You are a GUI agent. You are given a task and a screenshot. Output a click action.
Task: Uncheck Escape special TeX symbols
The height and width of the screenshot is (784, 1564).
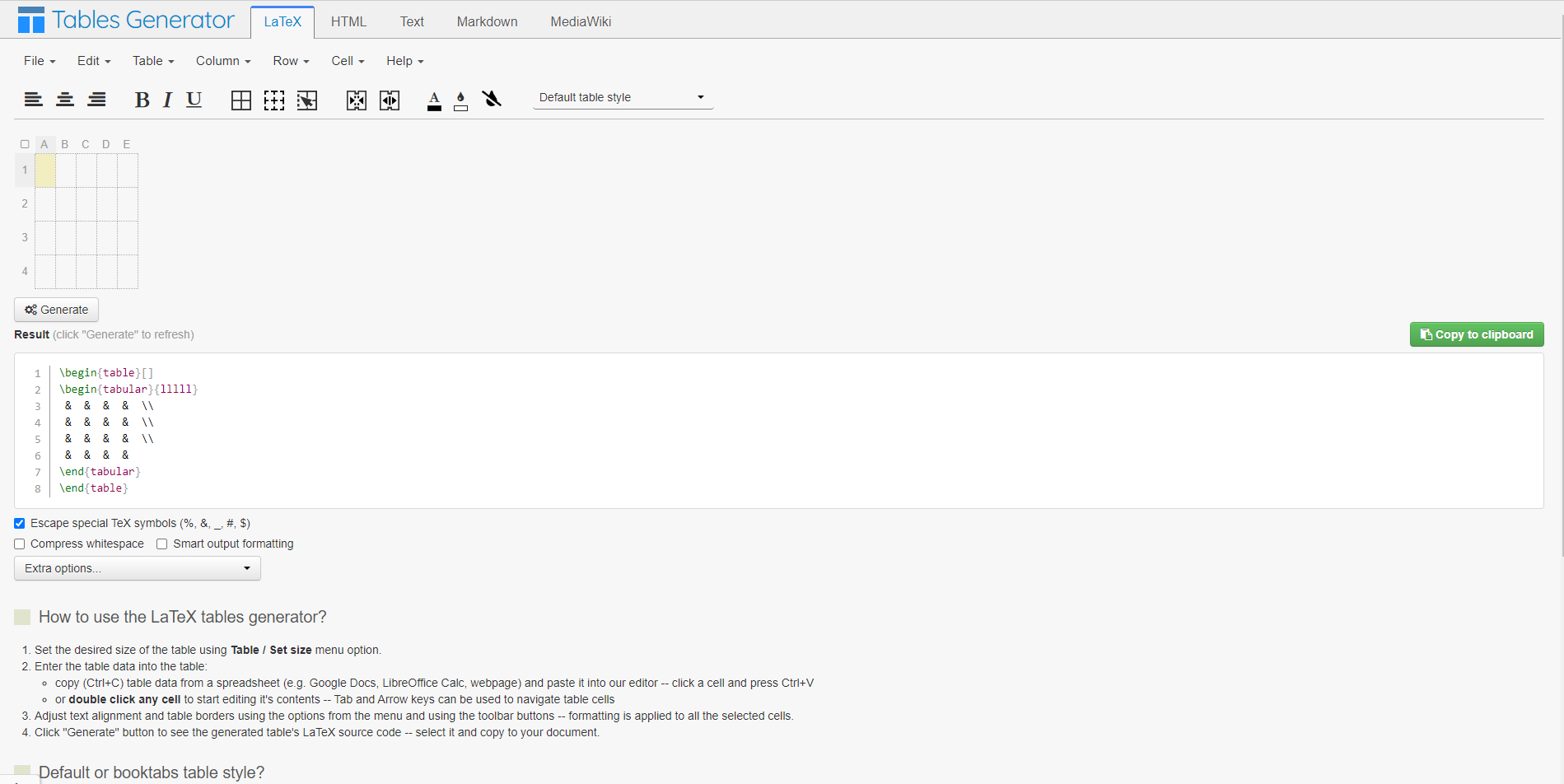pyautogui.click(x=20, y=524)
